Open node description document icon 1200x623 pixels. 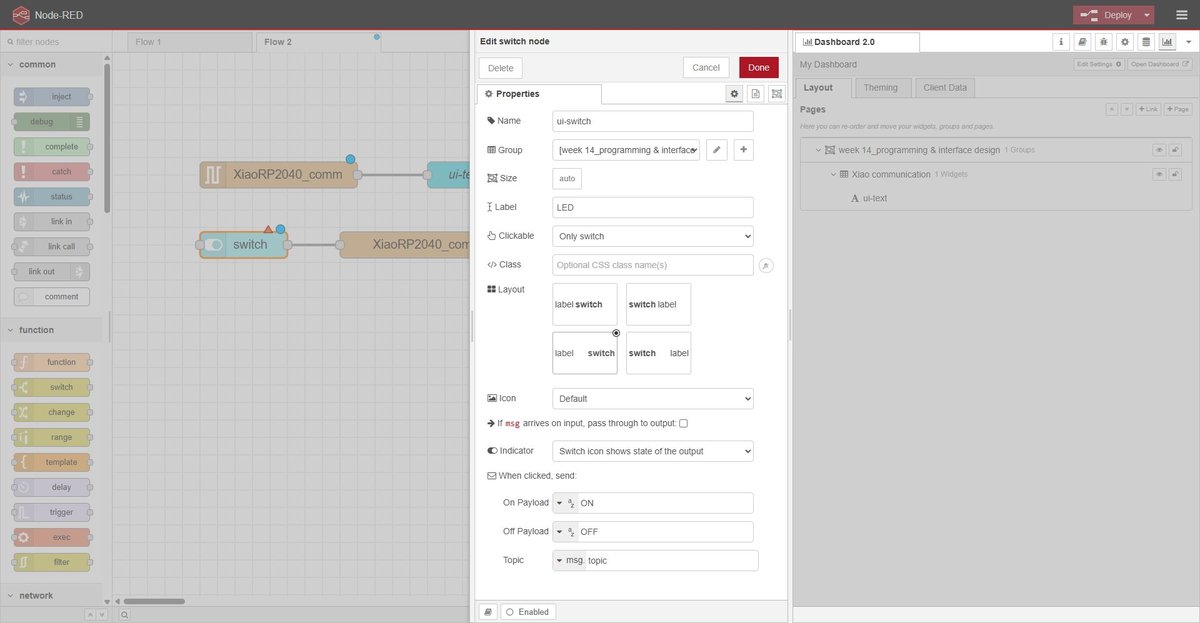[756, 94]
